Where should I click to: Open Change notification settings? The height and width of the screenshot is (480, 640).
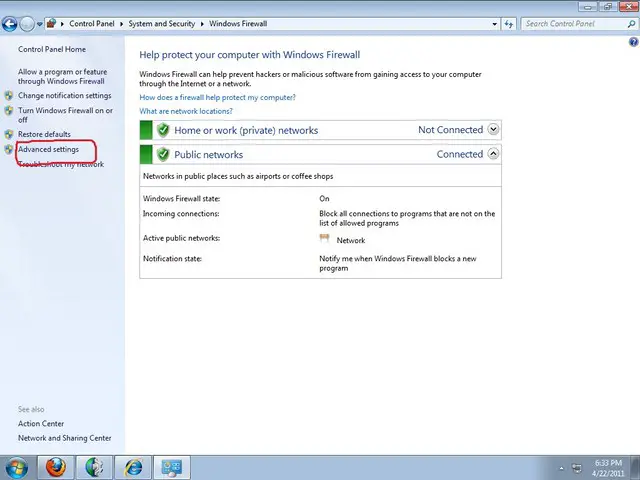tap(64, 96)
